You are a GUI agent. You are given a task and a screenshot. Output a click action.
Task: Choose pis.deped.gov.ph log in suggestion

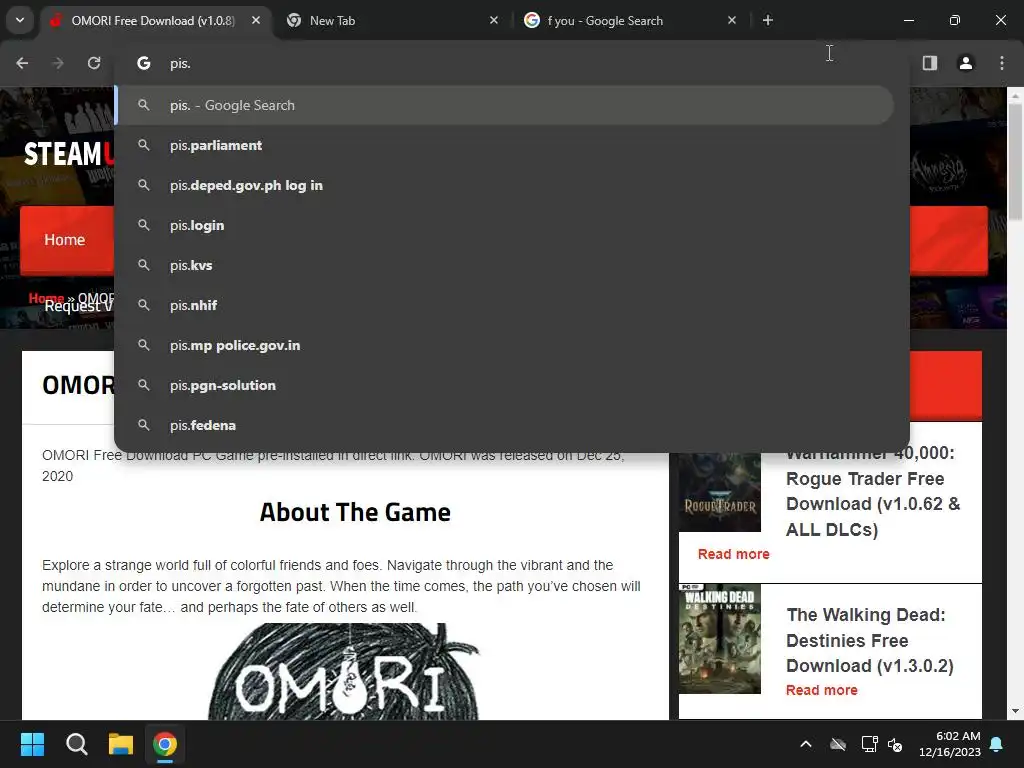point(504,185)
